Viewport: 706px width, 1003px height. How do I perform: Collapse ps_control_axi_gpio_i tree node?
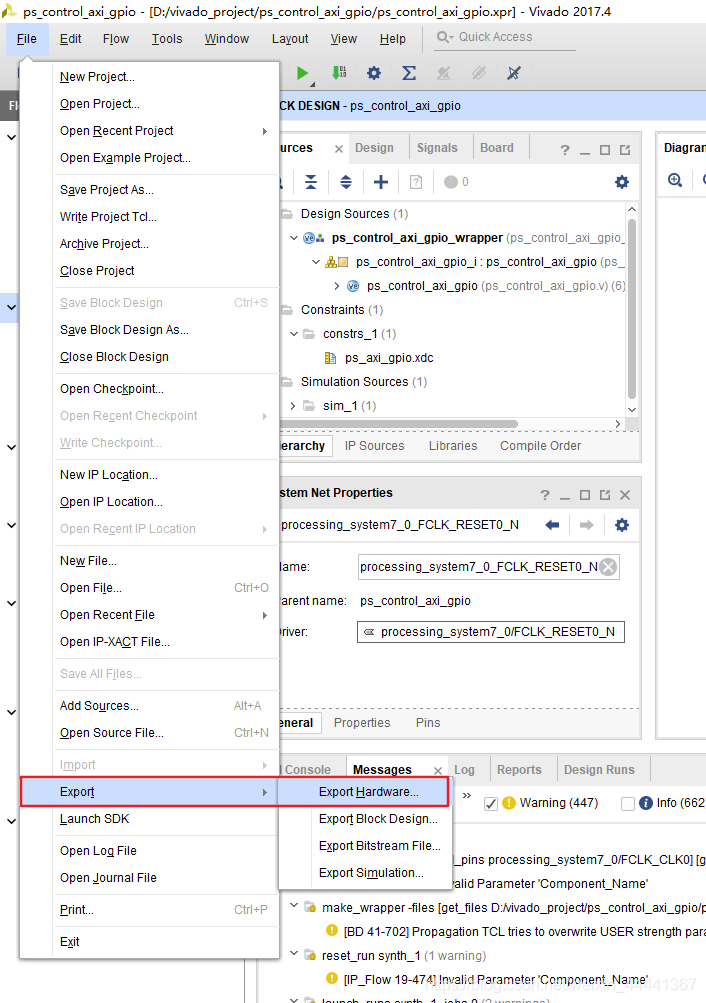click(x=316, y=262)
